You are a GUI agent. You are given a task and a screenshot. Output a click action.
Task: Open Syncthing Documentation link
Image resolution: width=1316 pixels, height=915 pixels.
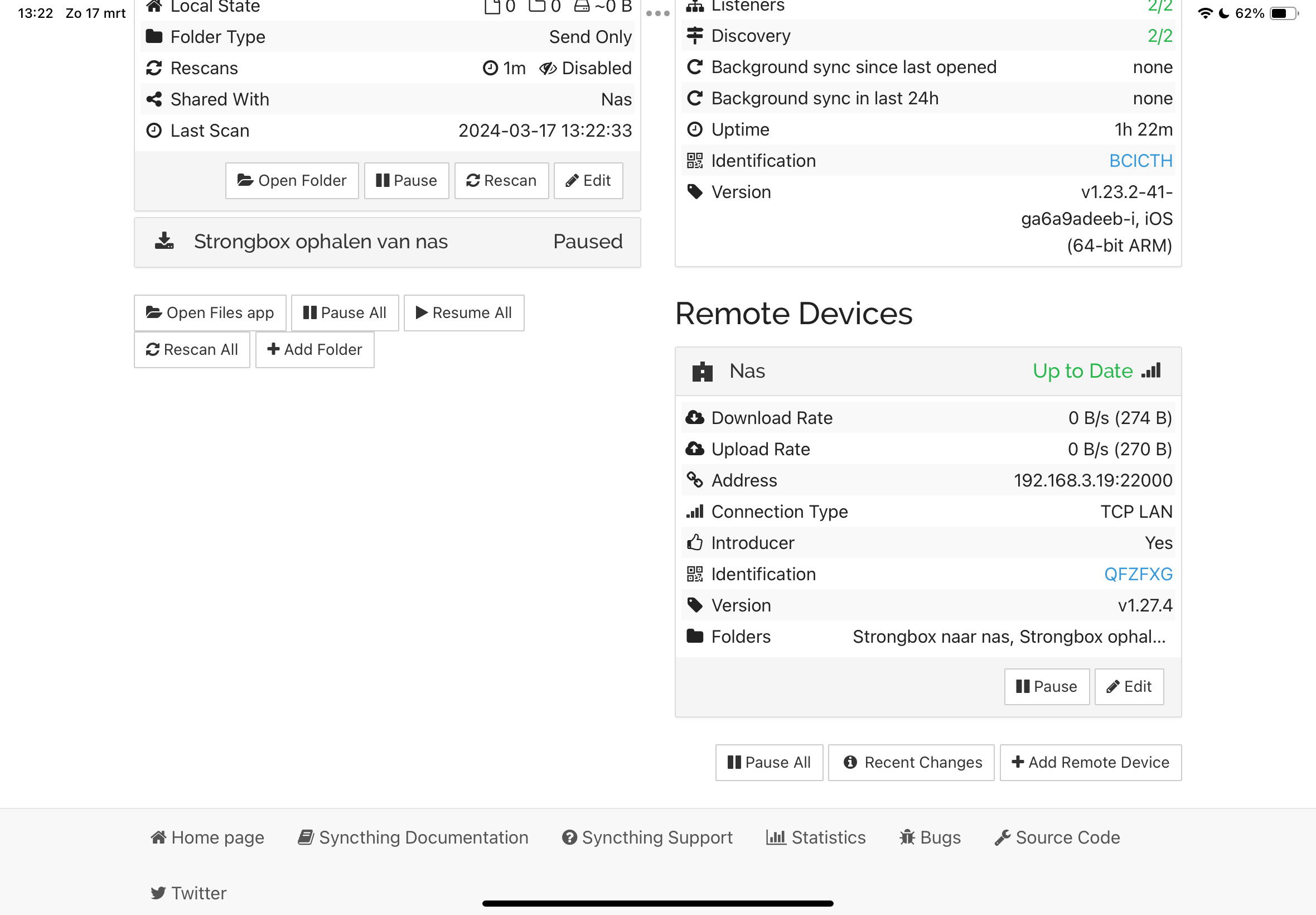coord(413,837)
